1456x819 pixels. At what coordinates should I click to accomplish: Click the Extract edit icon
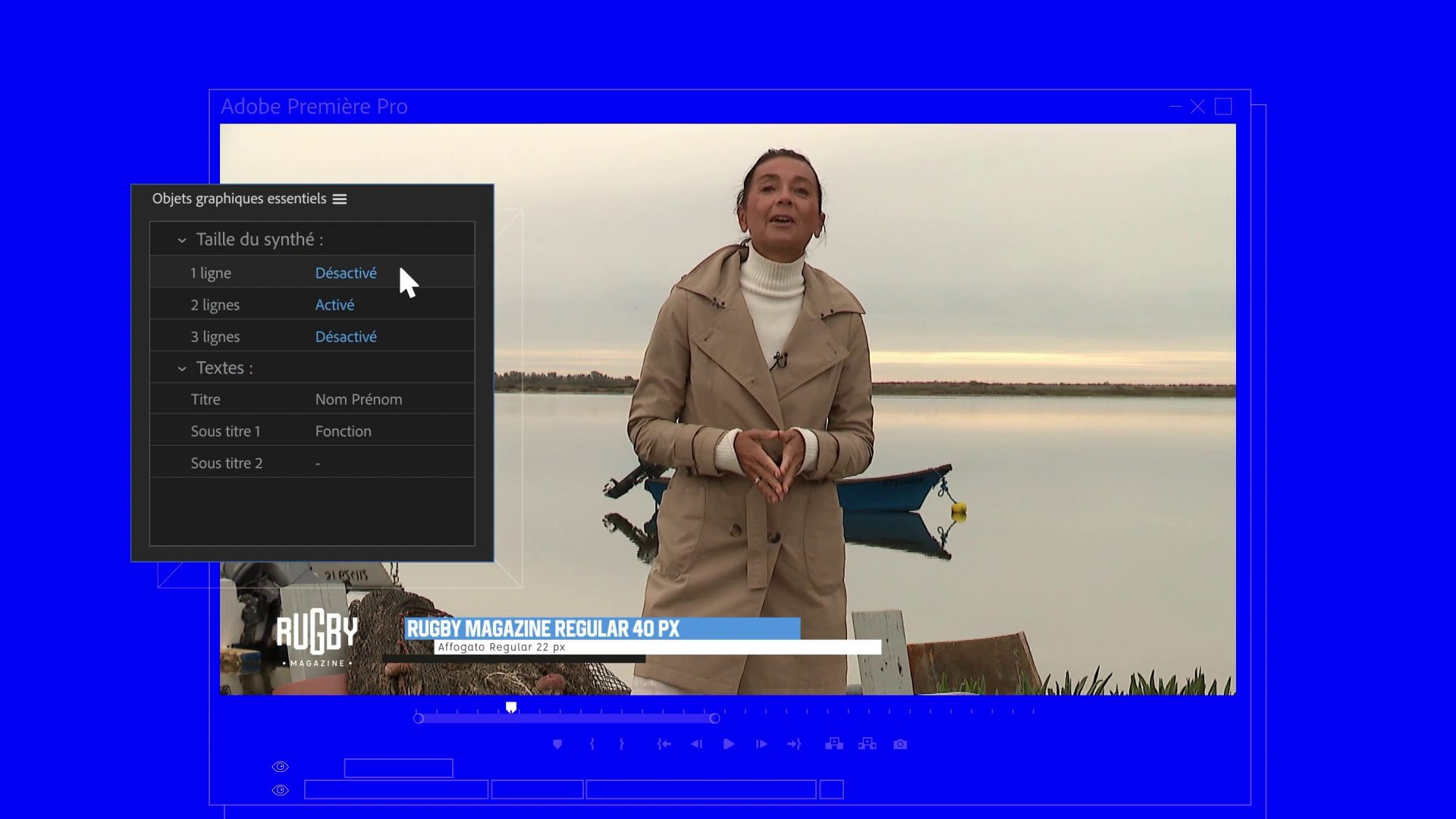point(867,744)
